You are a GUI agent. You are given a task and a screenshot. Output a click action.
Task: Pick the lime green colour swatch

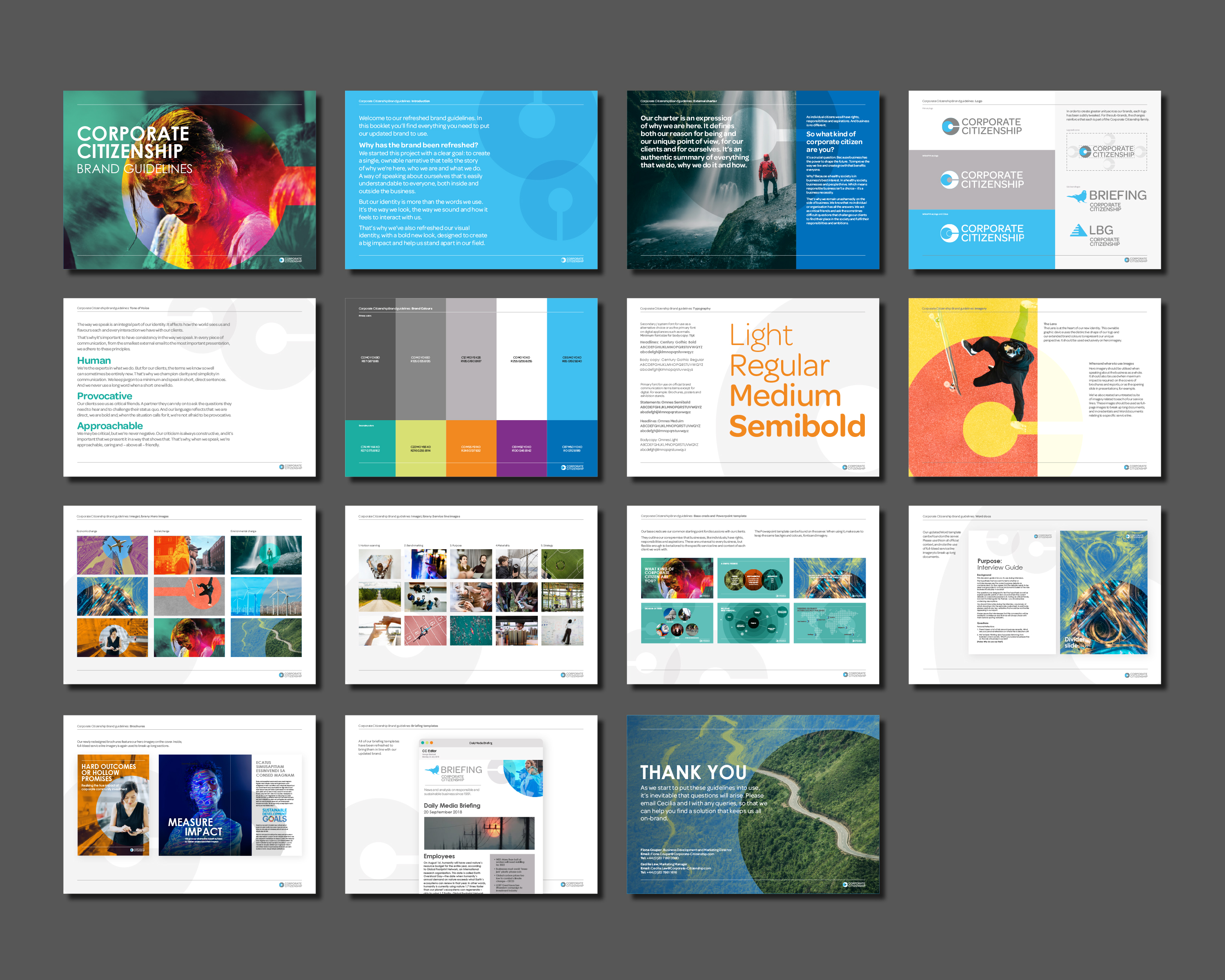[x=421, y=448]
